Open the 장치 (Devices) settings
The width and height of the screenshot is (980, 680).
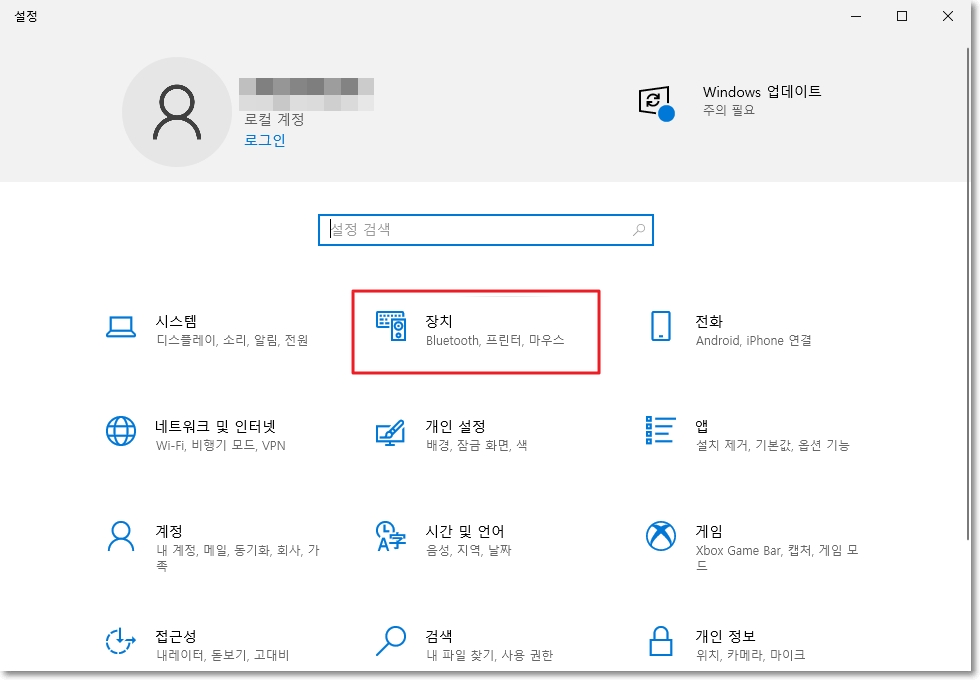tap(476, 330)
